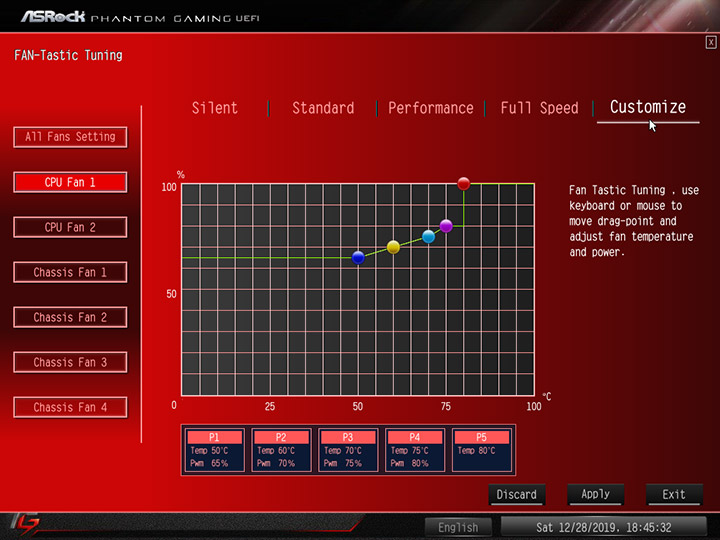Choose Chassis Fan 1
Viewport: 720px width, 540px height.
point(70,272)
